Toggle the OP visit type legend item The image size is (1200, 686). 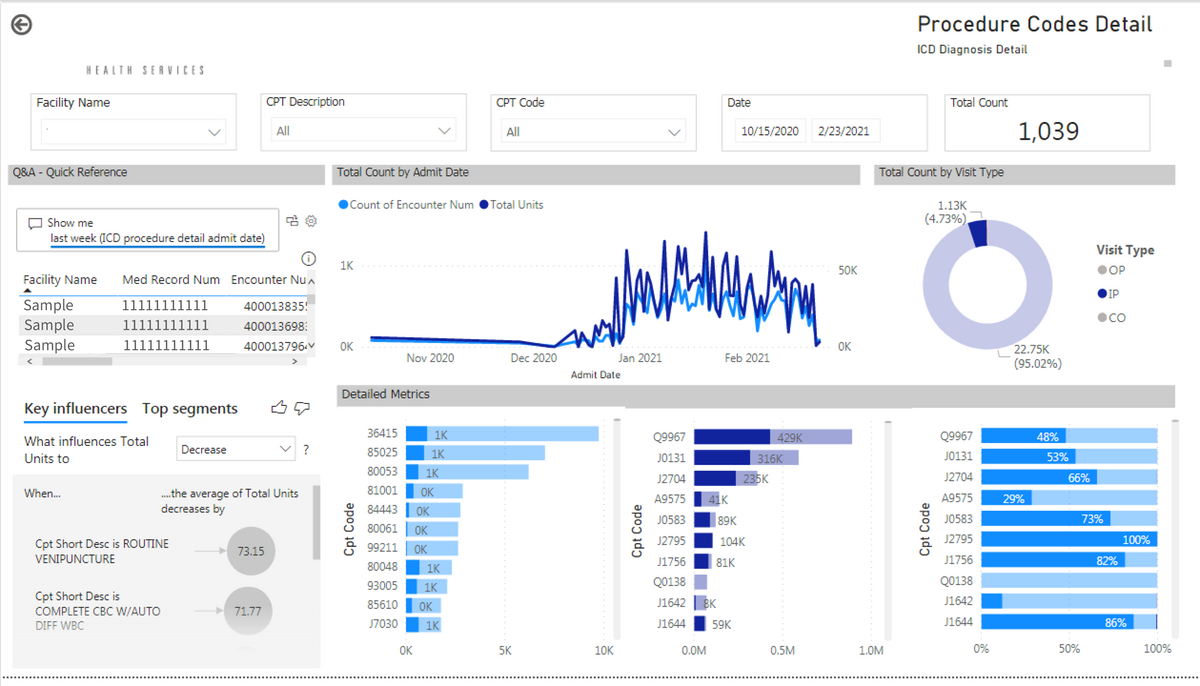click(1110, 270)
